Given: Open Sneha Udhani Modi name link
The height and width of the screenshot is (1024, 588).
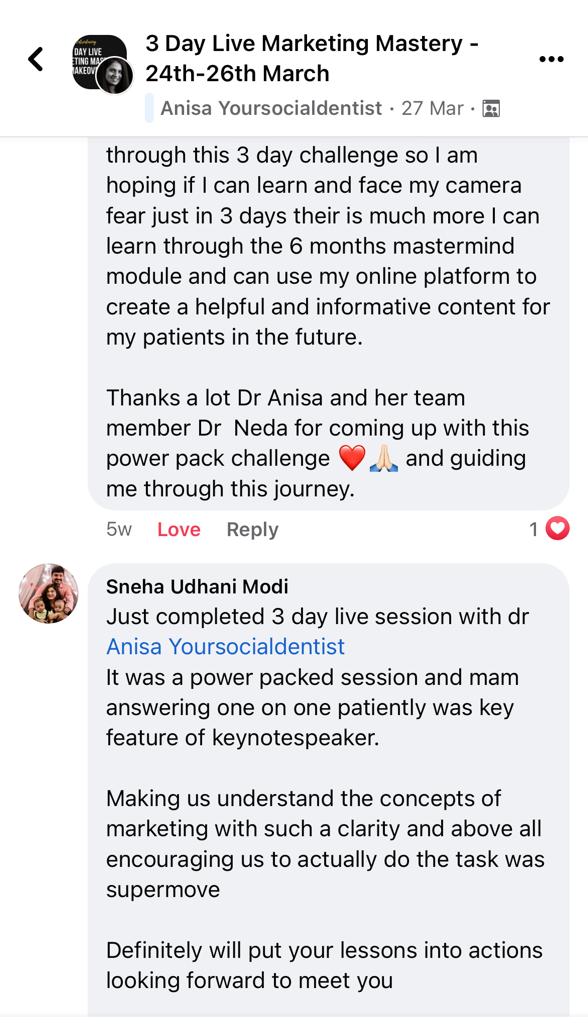Looking at the screenshot, I should click(197, 586).
